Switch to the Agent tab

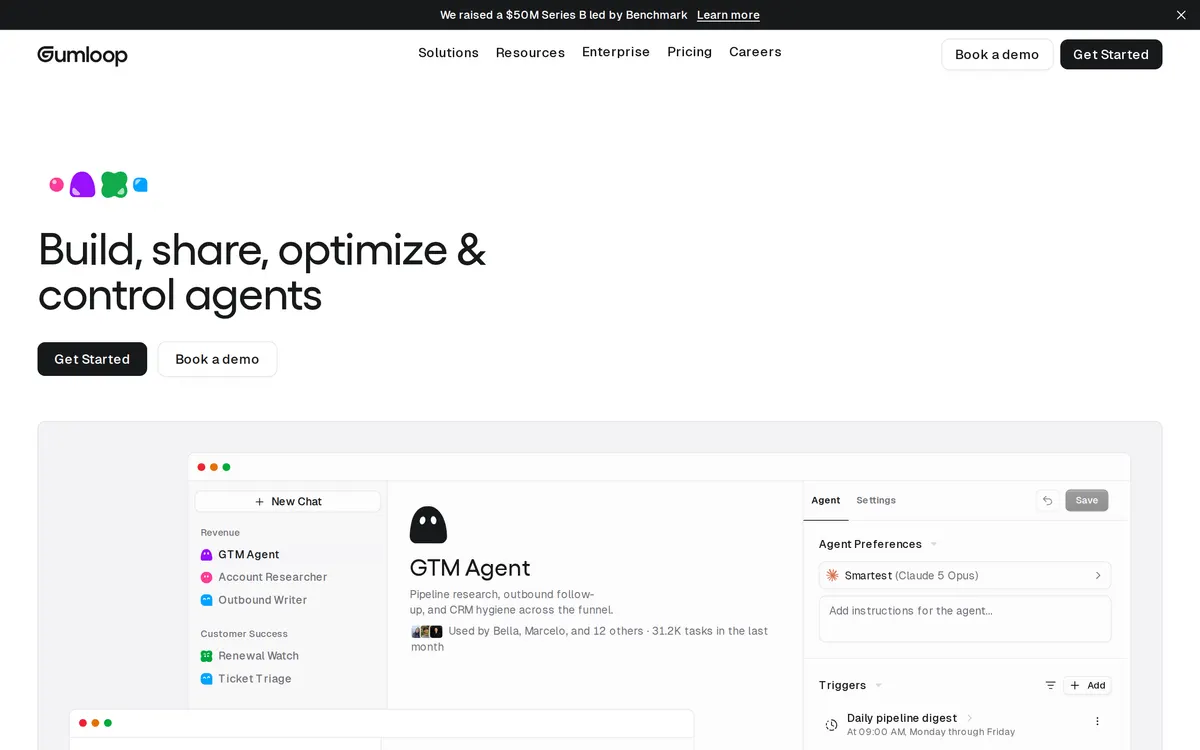[826, 500]
